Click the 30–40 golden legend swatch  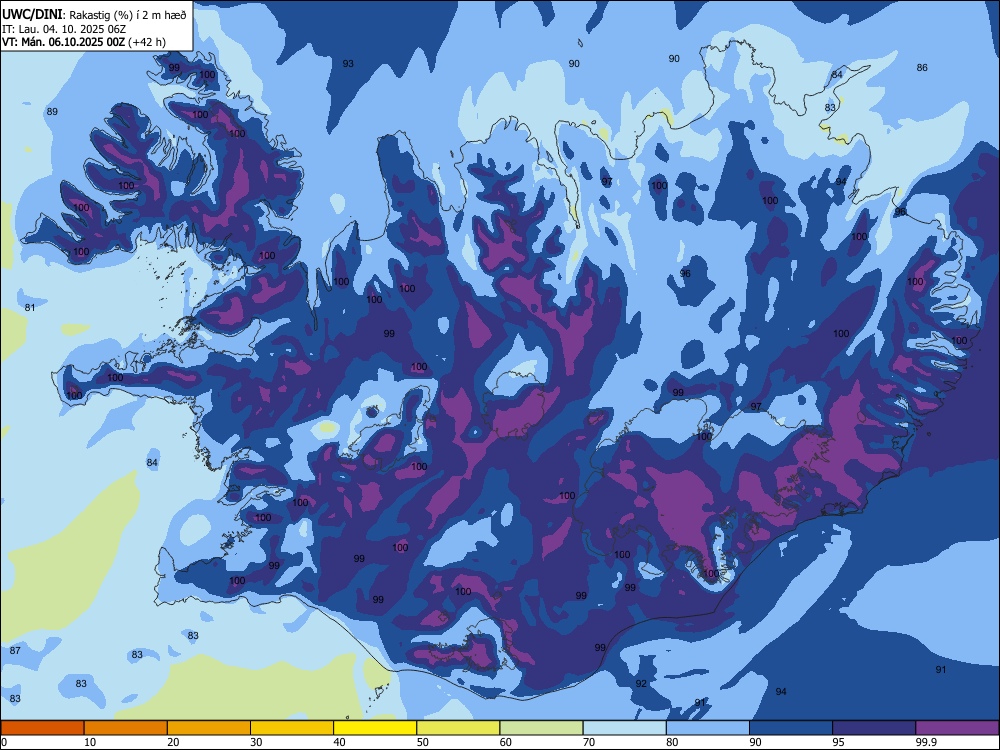pos(292,728)
